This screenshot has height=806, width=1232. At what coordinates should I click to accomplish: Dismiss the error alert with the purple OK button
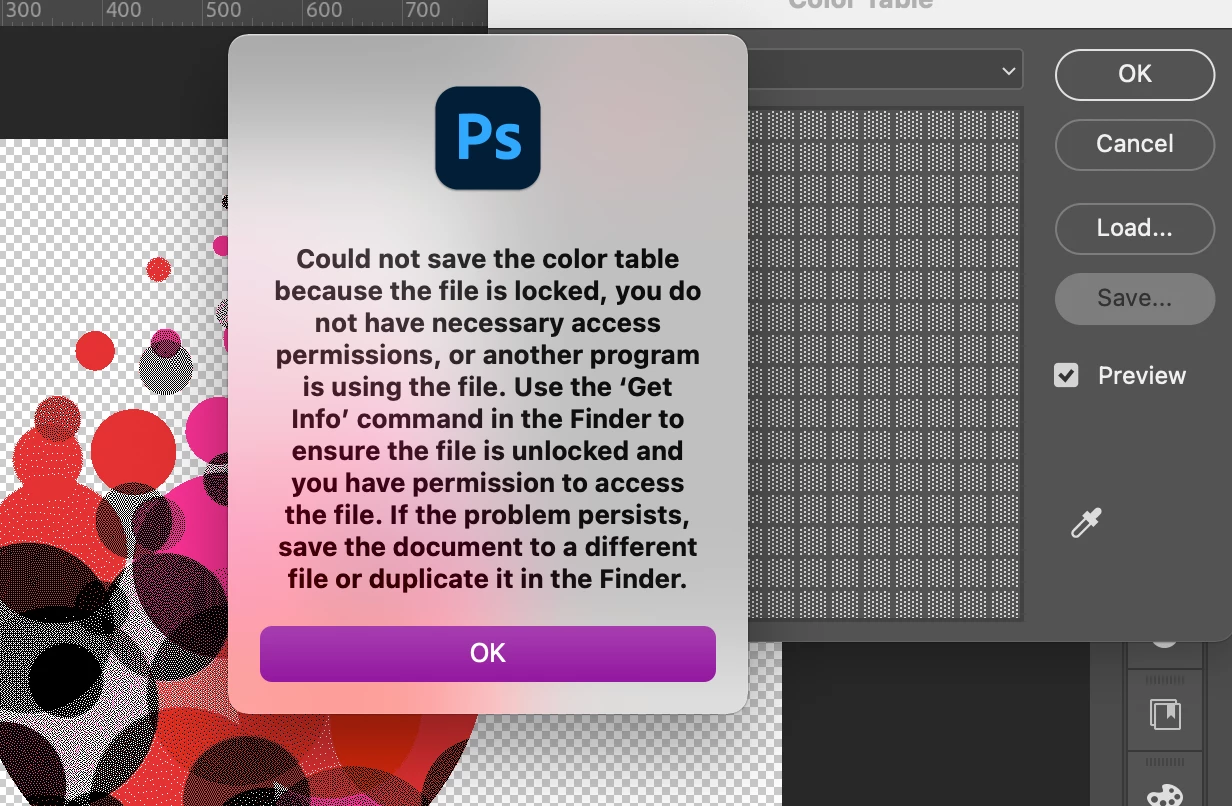[488, 654]
